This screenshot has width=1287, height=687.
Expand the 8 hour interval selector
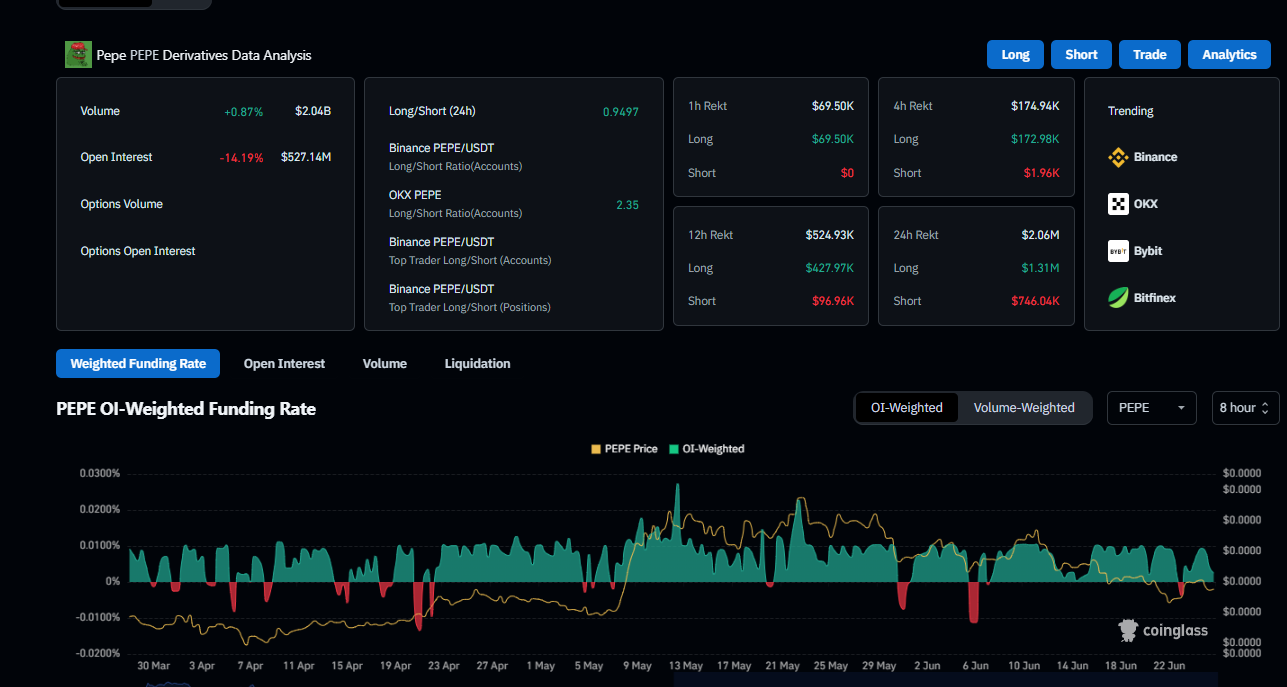click(1245, 408)
